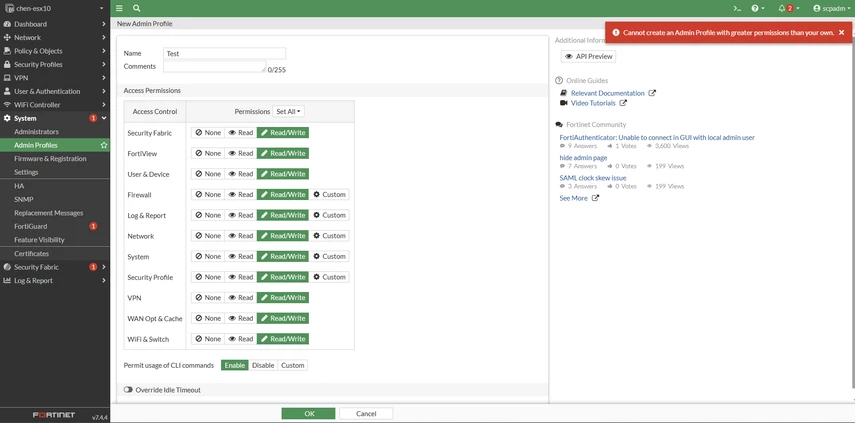The height and width of the screenshot is (423, 855).
Task: Set Network permission to Custom
Action: (329, 236)
